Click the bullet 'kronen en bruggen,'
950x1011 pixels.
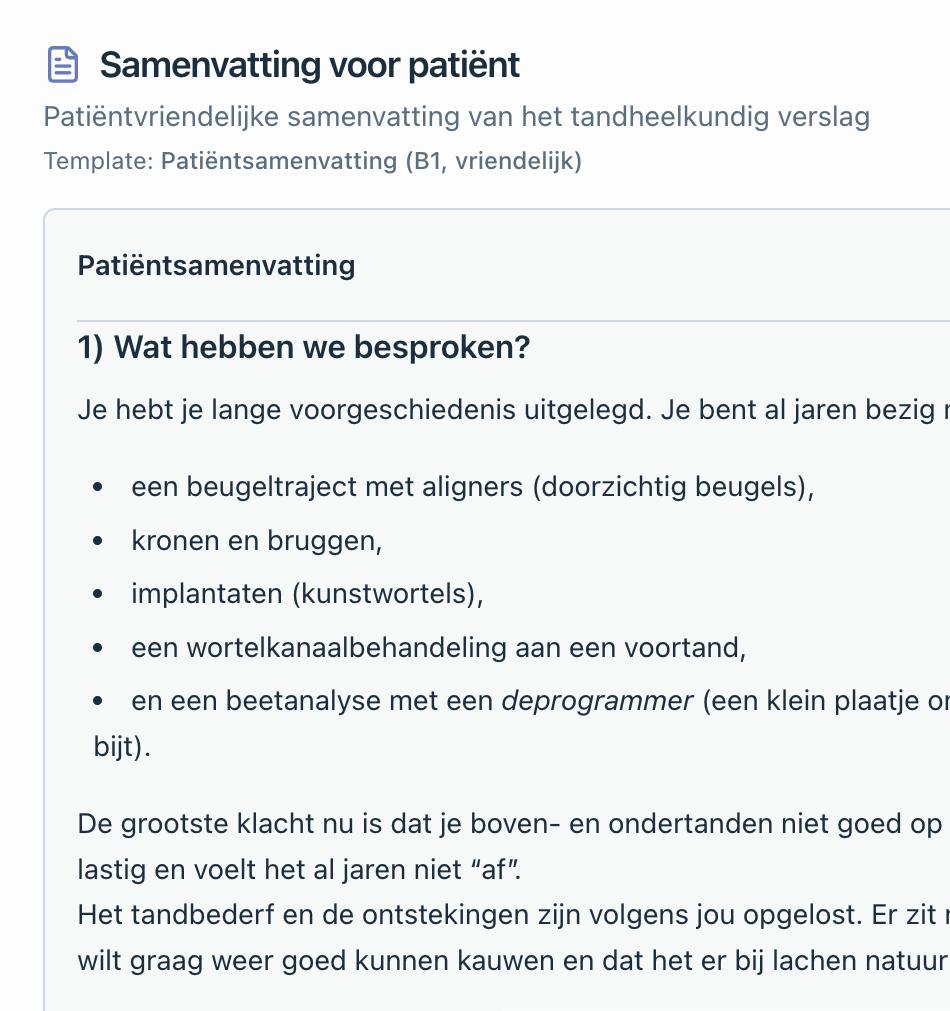click(x=257, y=541)
